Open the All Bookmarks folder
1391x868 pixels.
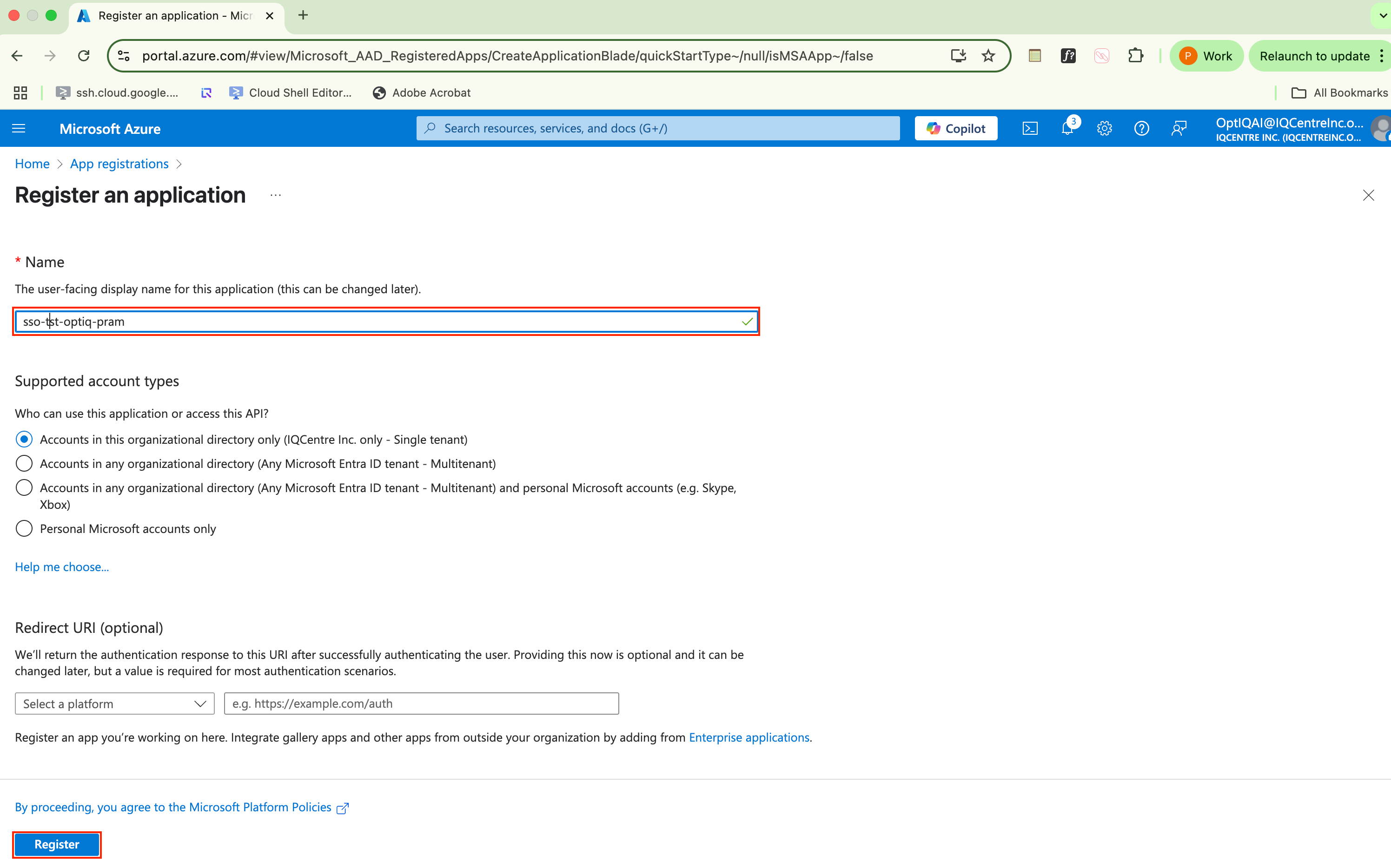(1339, 93)
